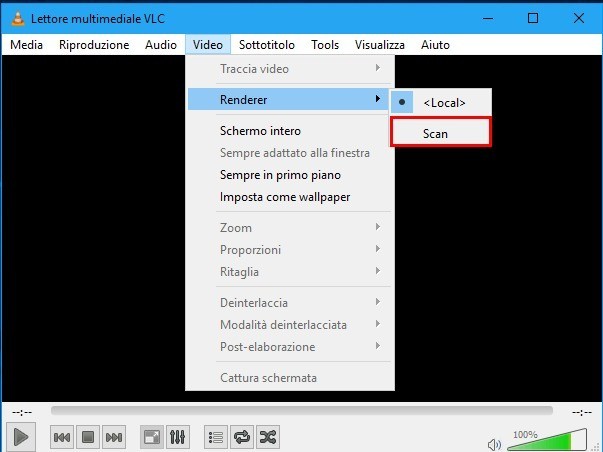Choose Scan in Renderer submenu
The width and height of the screenshot is (603, 452).
pyautogui.click(x=441, y=133)
